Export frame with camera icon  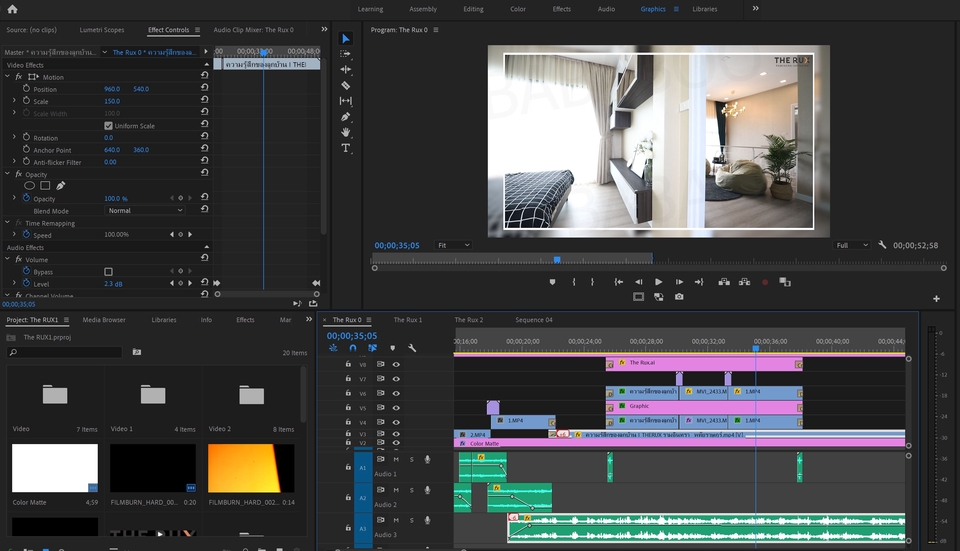[x=679, y=297]
